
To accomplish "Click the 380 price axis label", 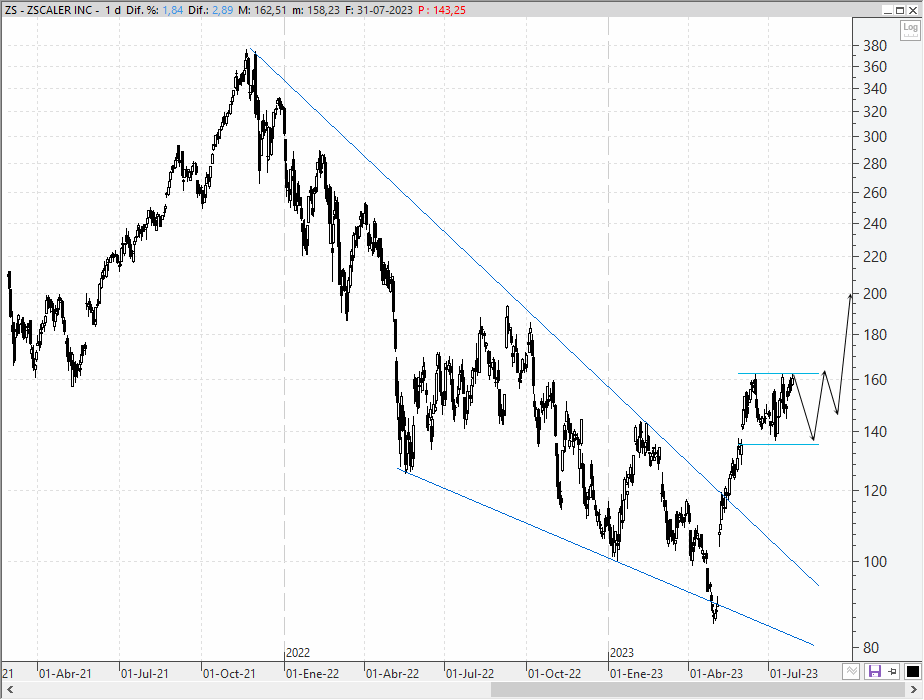I will 874,45.
